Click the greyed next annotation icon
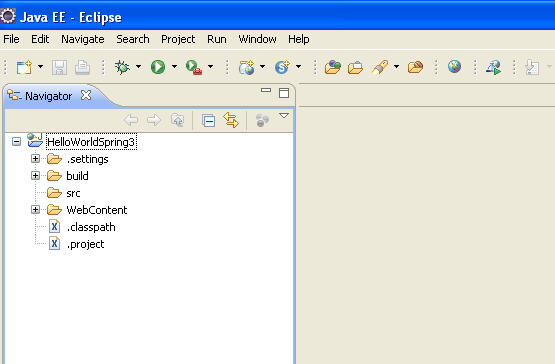This screenshot has height=364, width=555. tap(532, 67)
